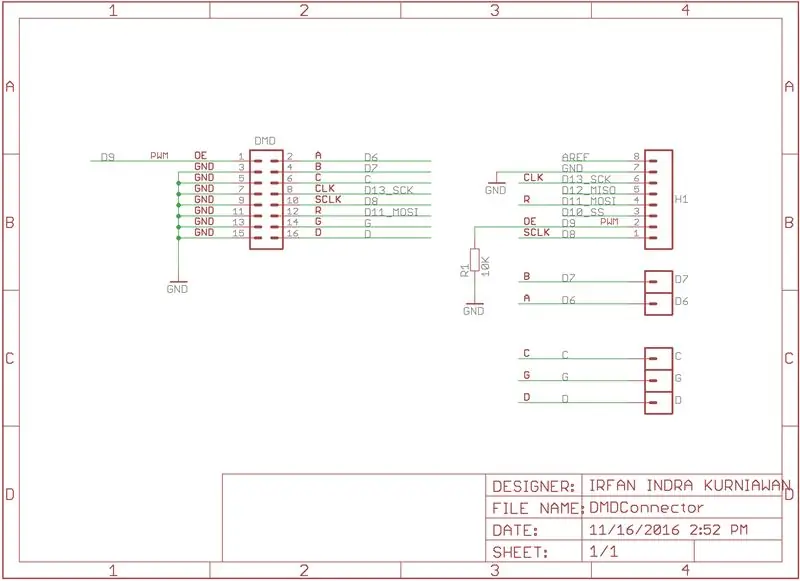Click the designer name IRFAN INDRA KURNIAWAN
The height and width of the screenshot is (581, 800).
coord(689,485)
